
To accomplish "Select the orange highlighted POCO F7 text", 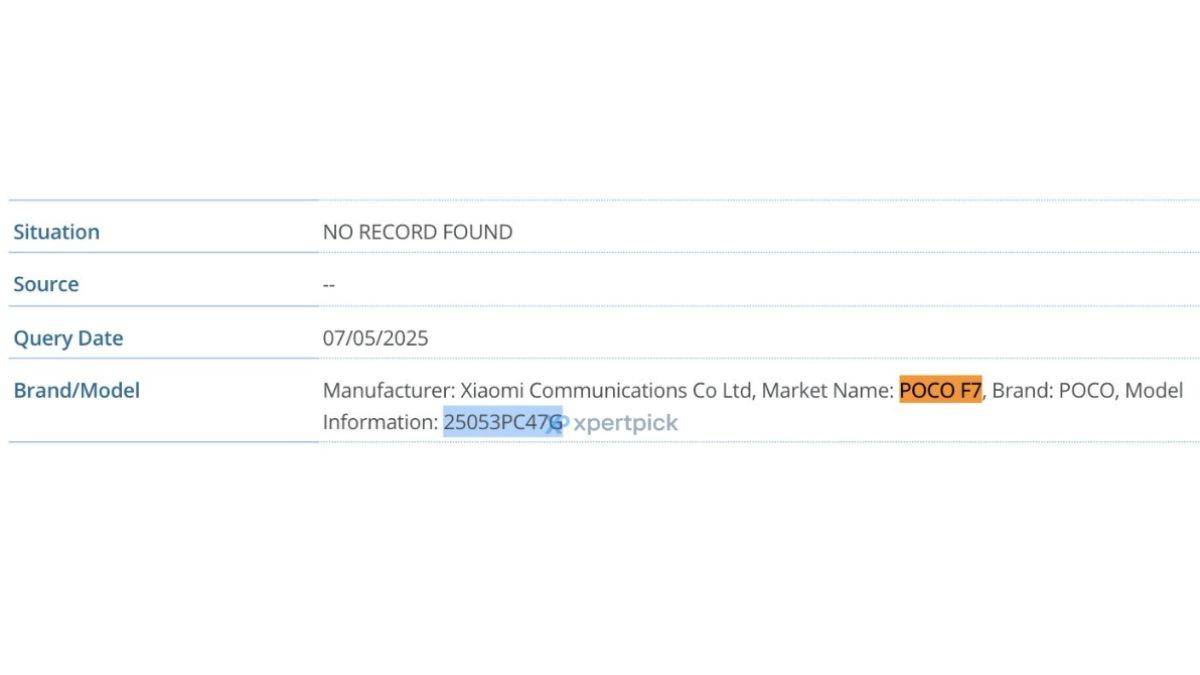I will 940,390.
